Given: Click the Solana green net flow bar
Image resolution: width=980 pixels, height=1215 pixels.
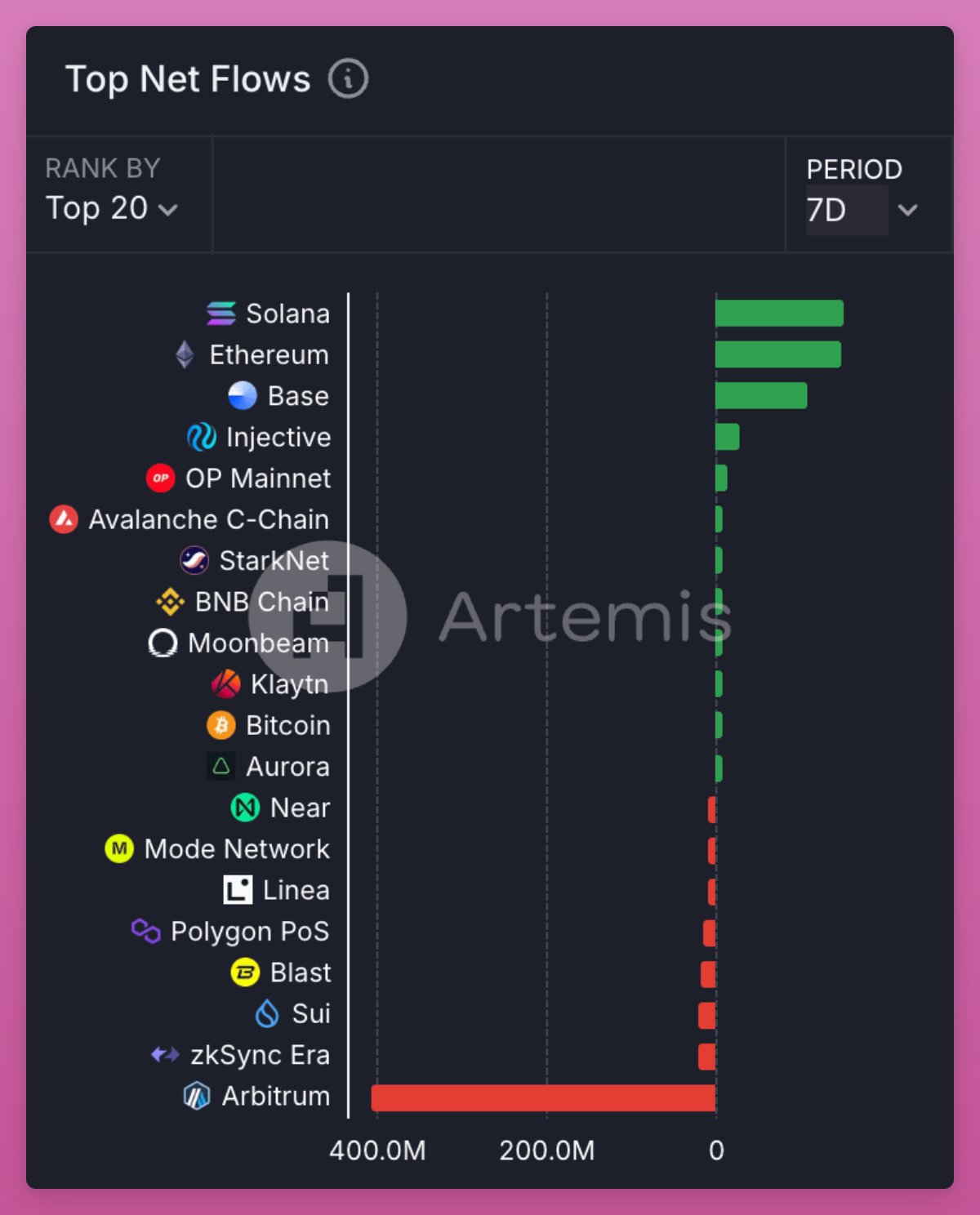Looking at the screenshot, I should (779, 314).
